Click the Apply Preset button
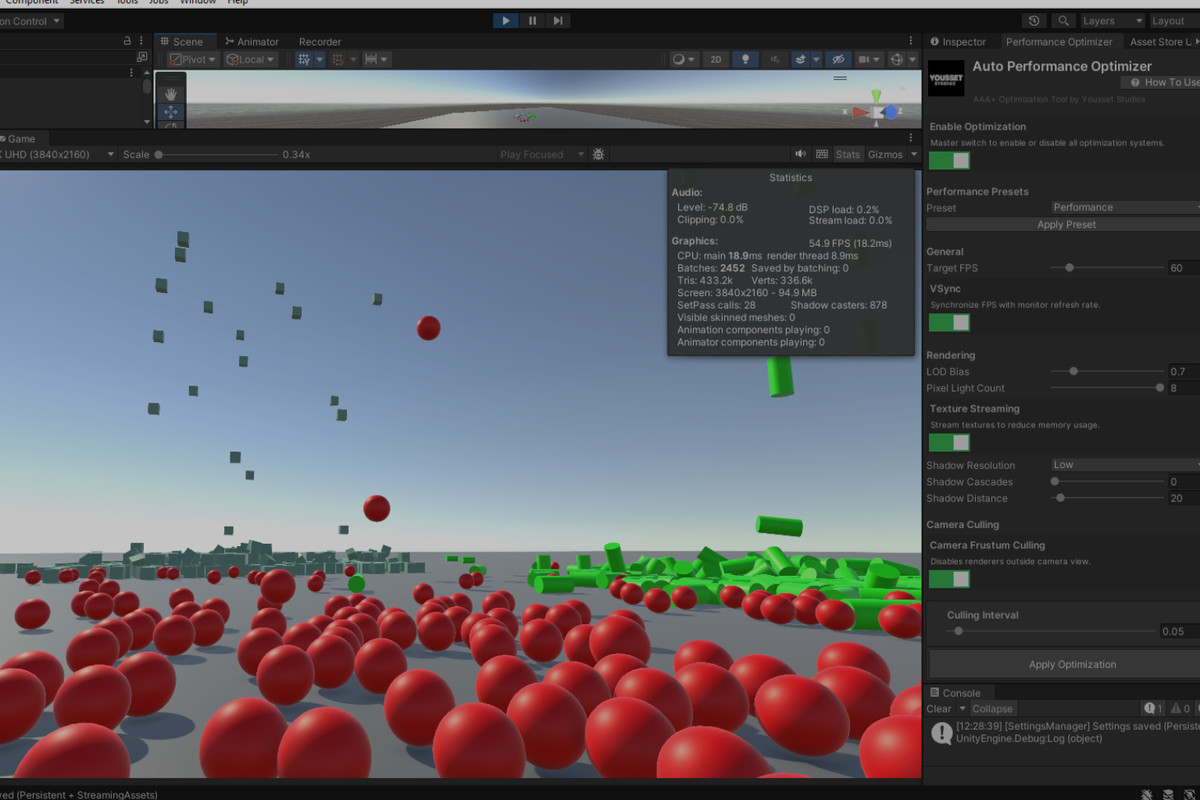This screenshot has height=800, width=1200. tap(1066, 225)
